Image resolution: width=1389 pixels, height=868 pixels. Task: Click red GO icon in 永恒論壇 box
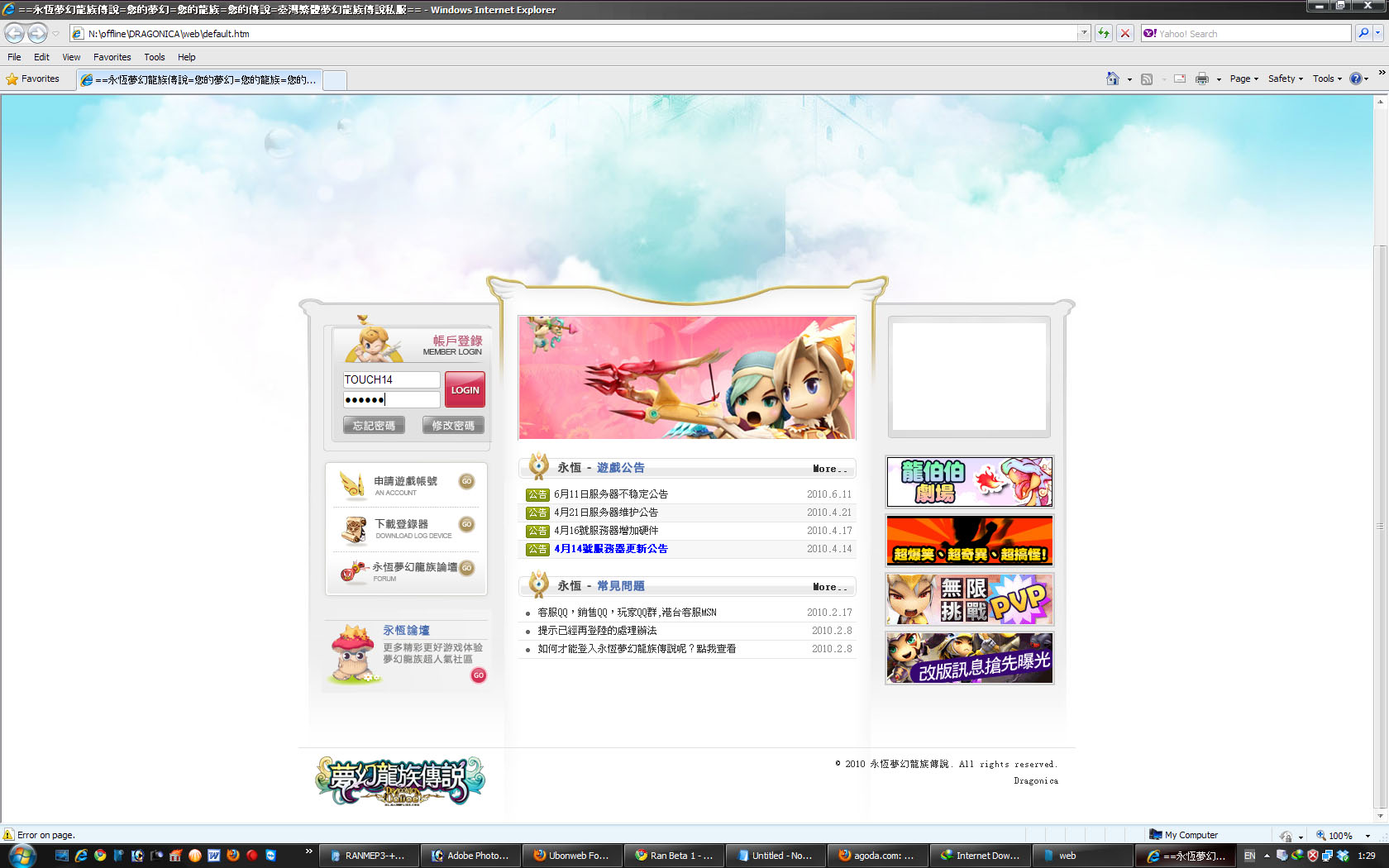coord(478,675)
